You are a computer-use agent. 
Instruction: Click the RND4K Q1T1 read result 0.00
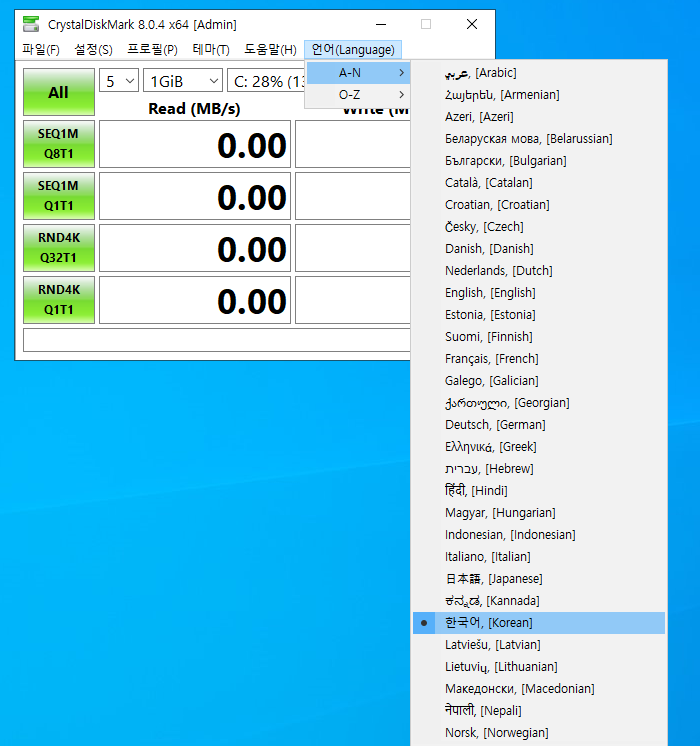(x=195, y=300)
